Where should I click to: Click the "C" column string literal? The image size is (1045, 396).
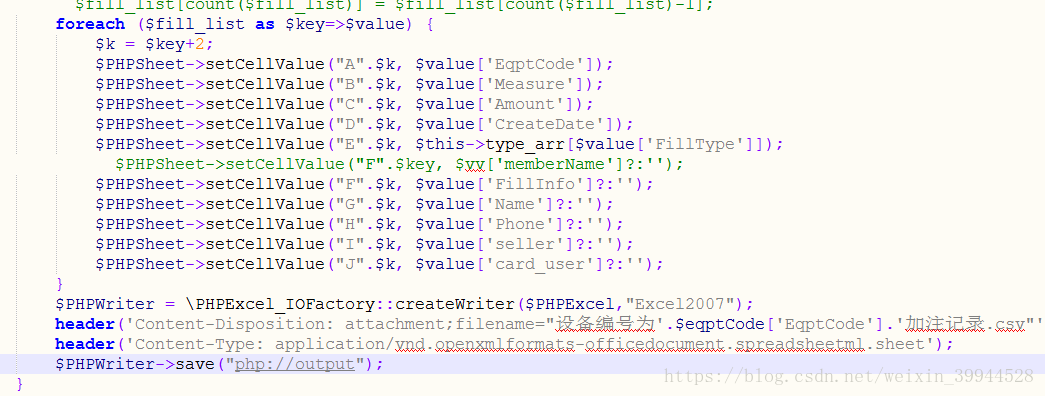click(x=350, y=105)
